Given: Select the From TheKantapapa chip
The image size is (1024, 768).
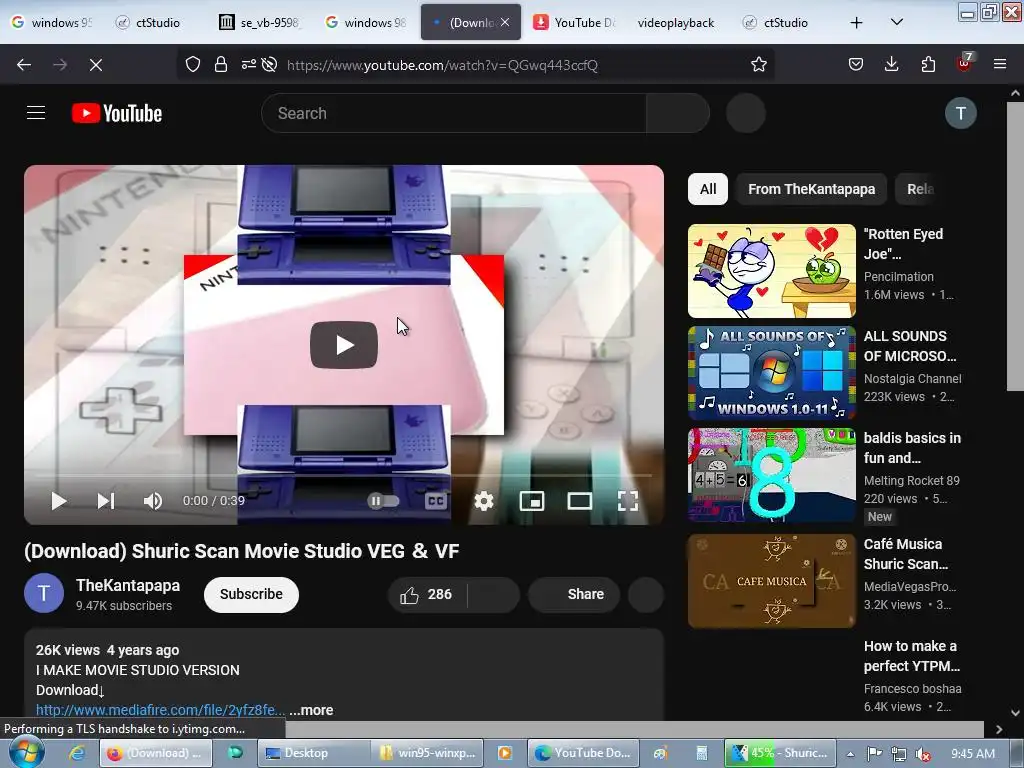Looking at the screenshot, I should coord(811,189).
